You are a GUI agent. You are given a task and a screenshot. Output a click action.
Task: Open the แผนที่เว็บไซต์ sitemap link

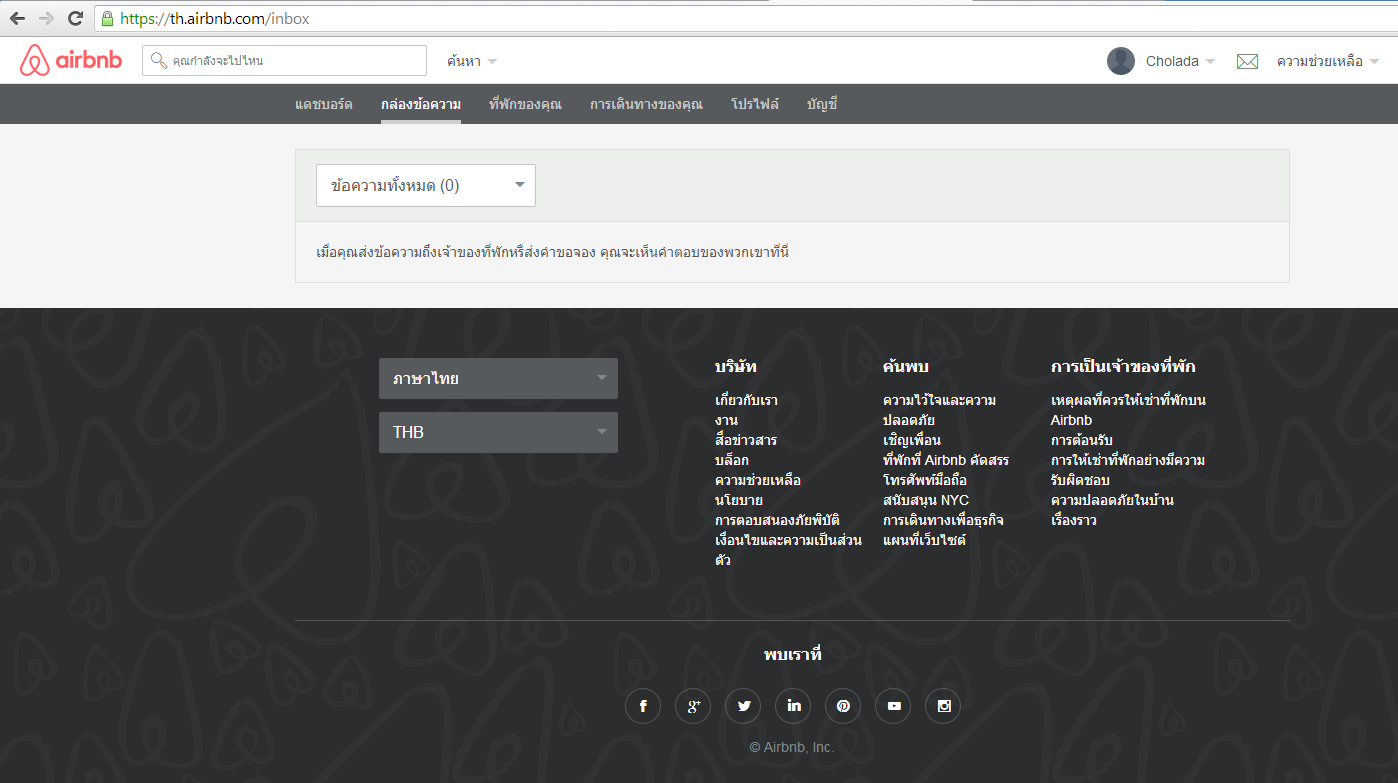click(x=925, y=541)
